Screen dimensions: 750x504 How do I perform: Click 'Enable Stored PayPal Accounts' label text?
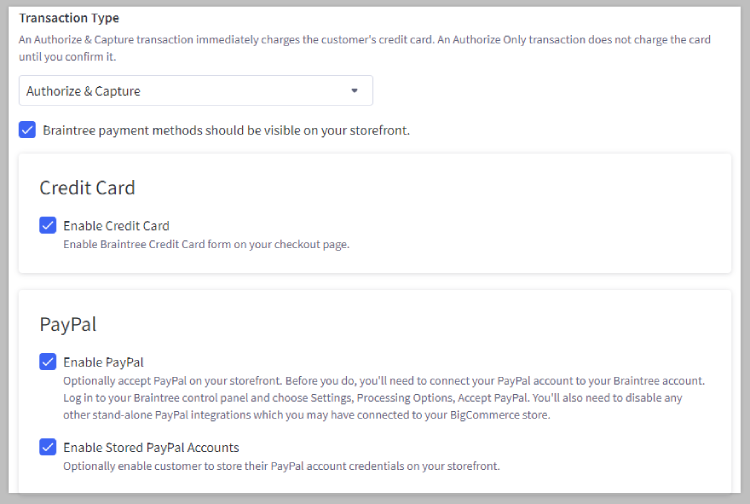[x=151, y=447]
